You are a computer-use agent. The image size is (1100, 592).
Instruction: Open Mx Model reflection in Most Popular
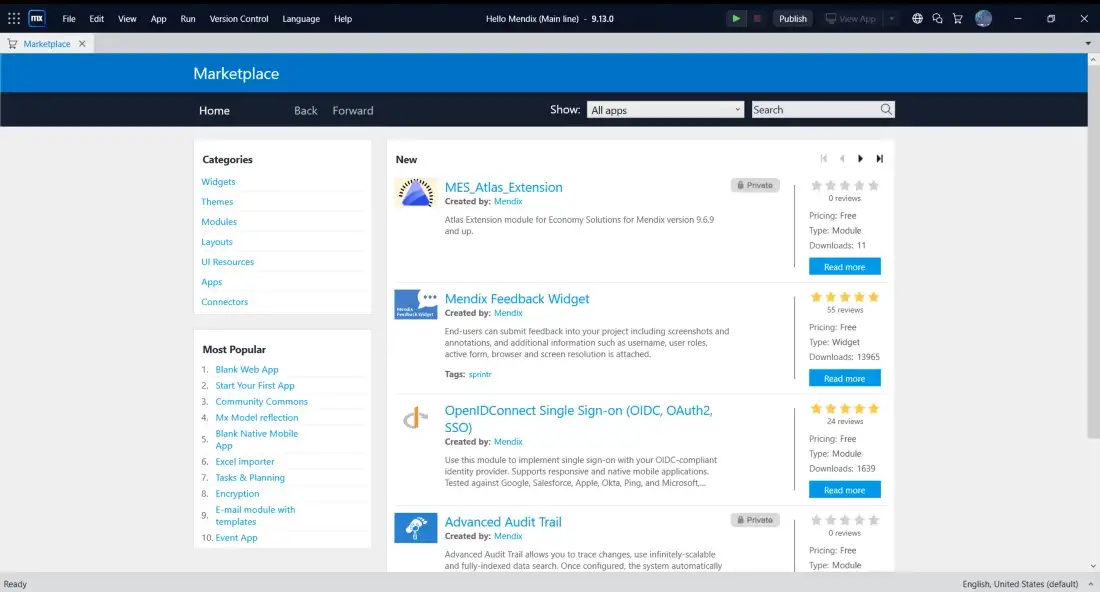[257, 417]
